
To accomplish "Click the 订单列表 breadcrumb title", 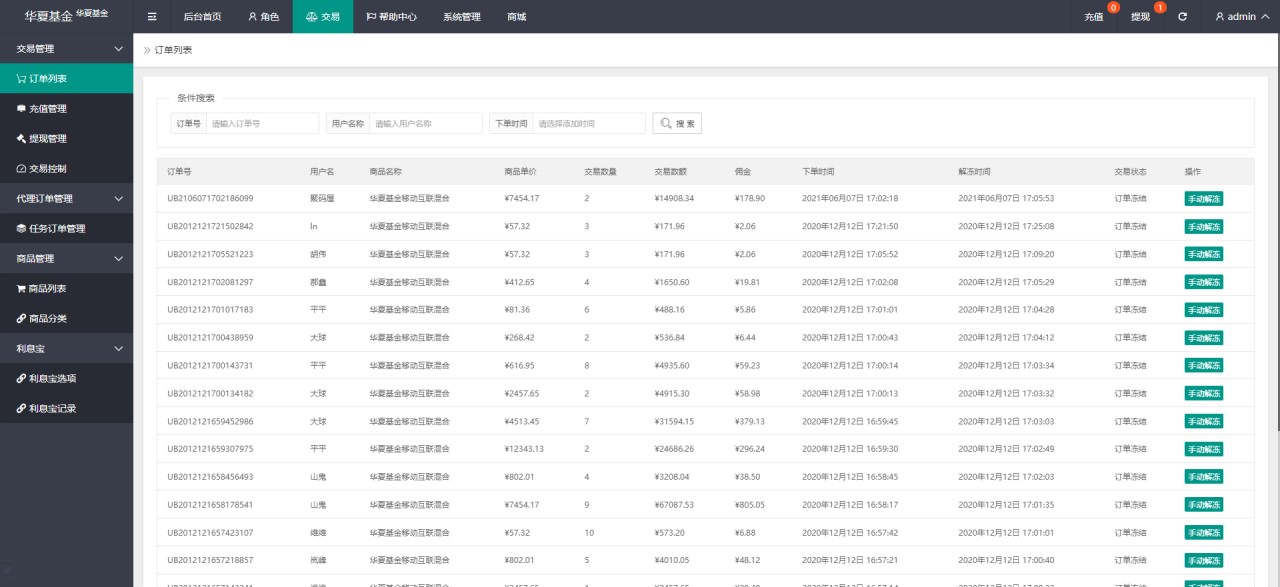I will point(173,49).
